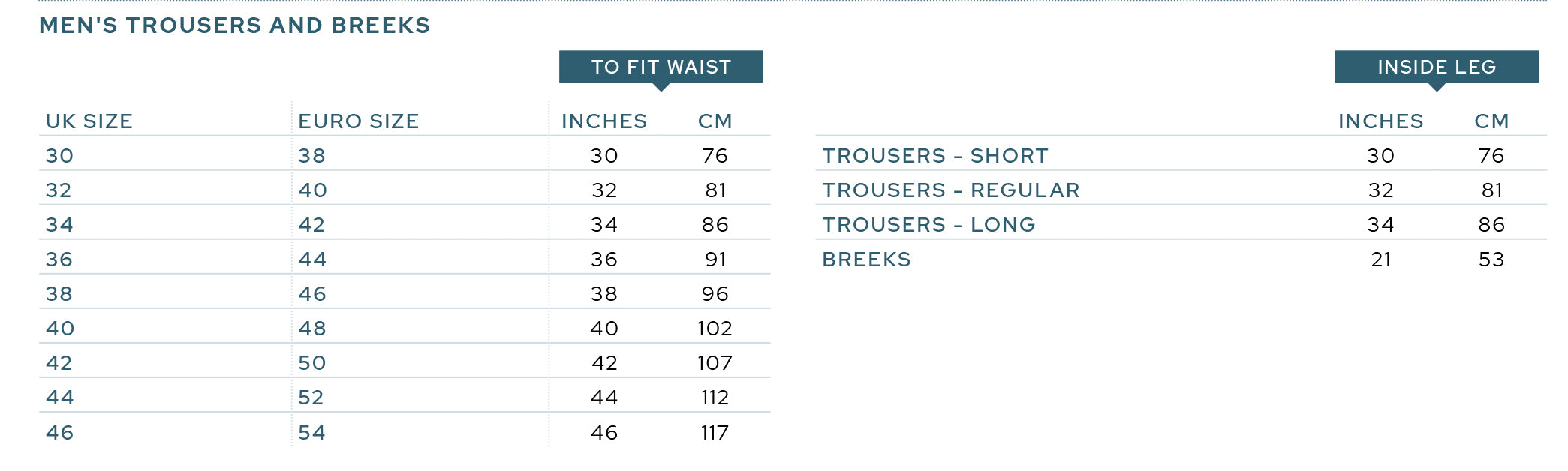This screenshot has width=1568, height=471.
Task: Select the 102 cm waist value
Action: pyautogui.click(x=715, y=328)
